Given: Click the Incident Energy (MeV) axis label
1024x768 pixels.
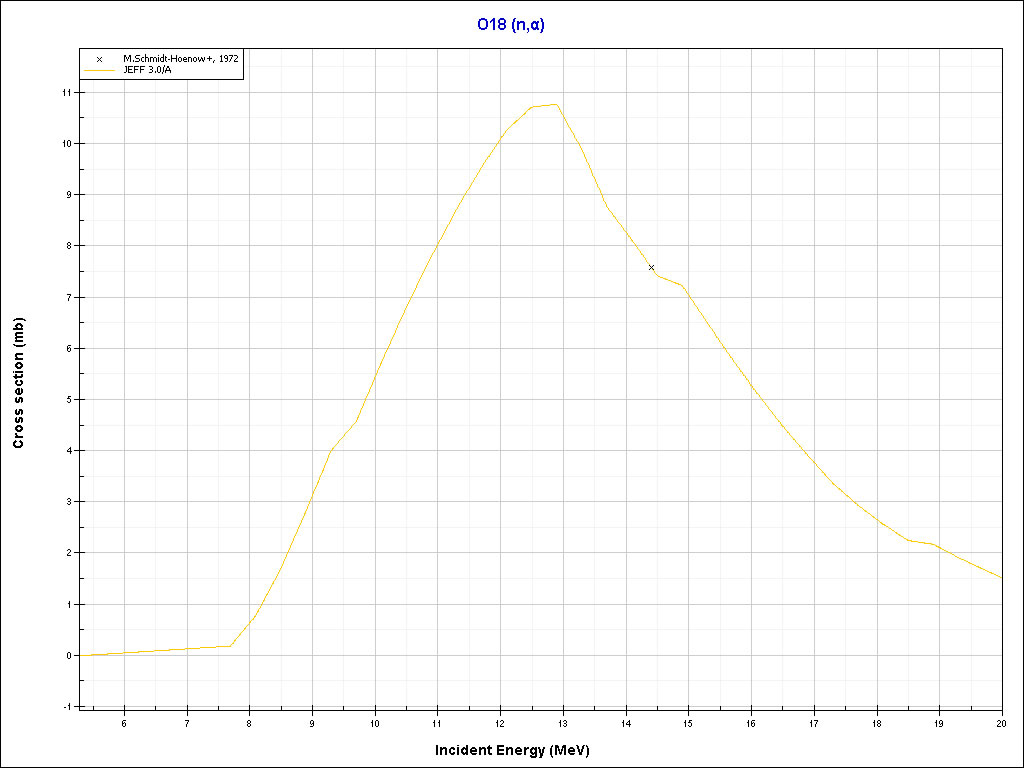Looking at the screenshot, I should (519, 749).
